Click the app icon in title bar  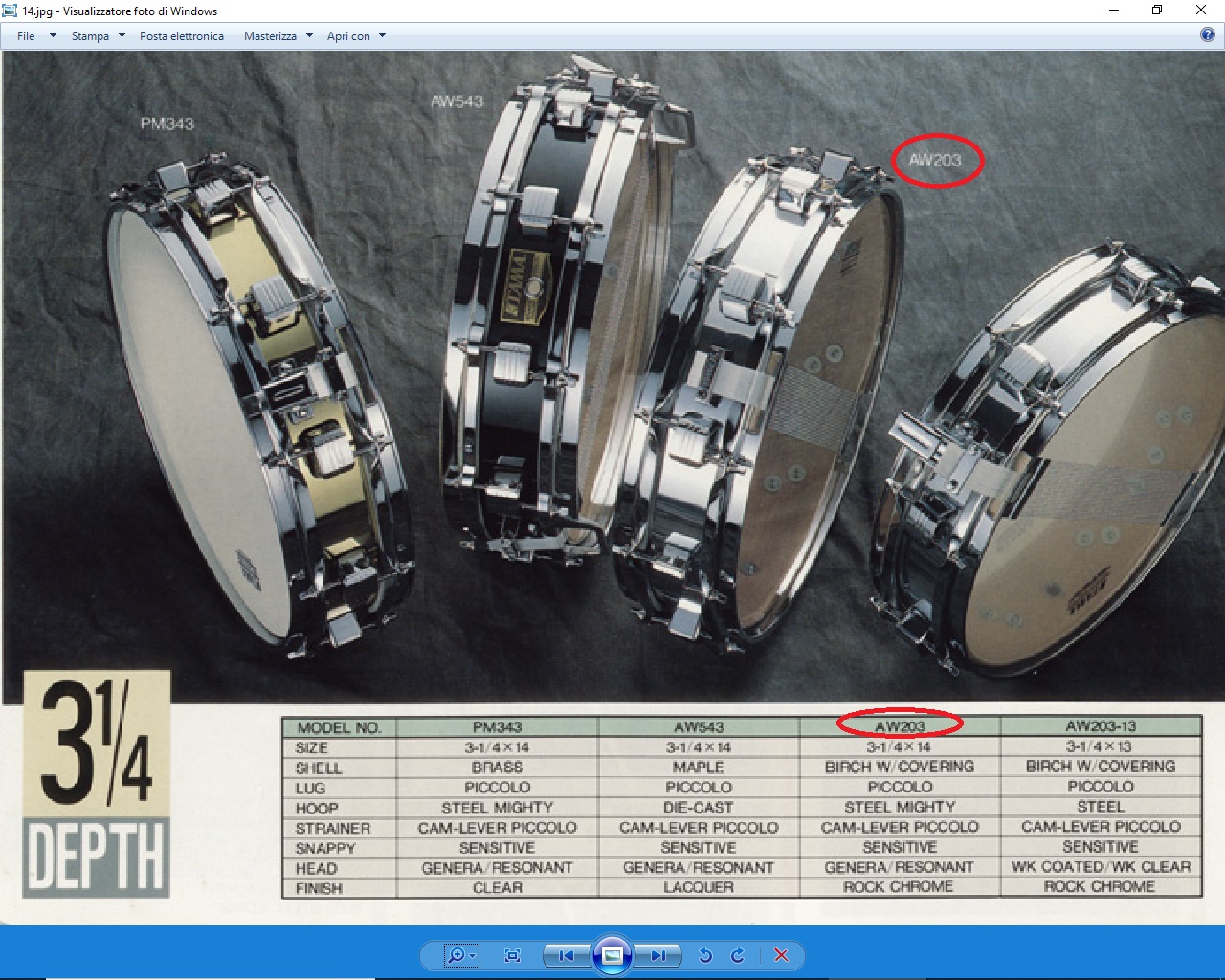(x=10, y=11)
